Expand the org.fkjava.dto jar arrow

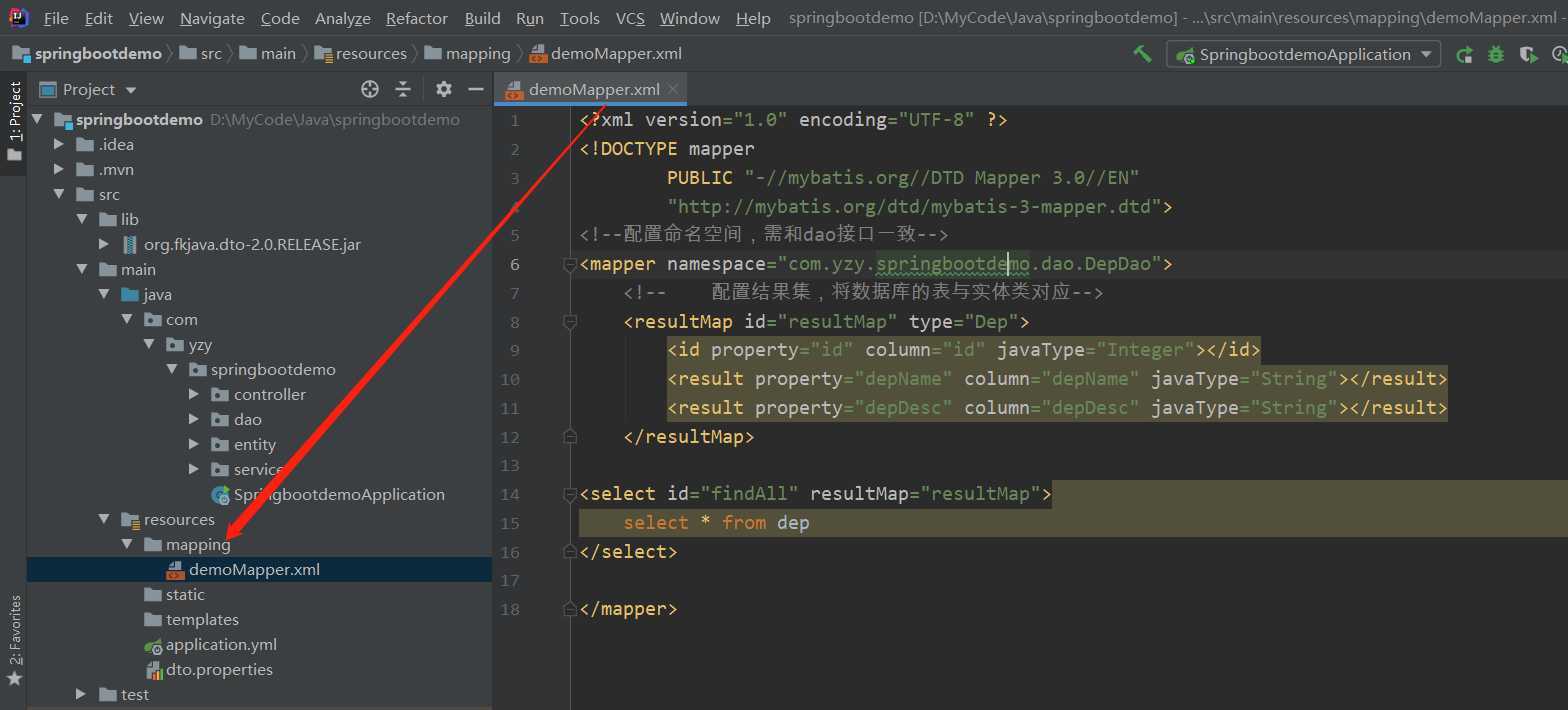click(x=105, y=245)
